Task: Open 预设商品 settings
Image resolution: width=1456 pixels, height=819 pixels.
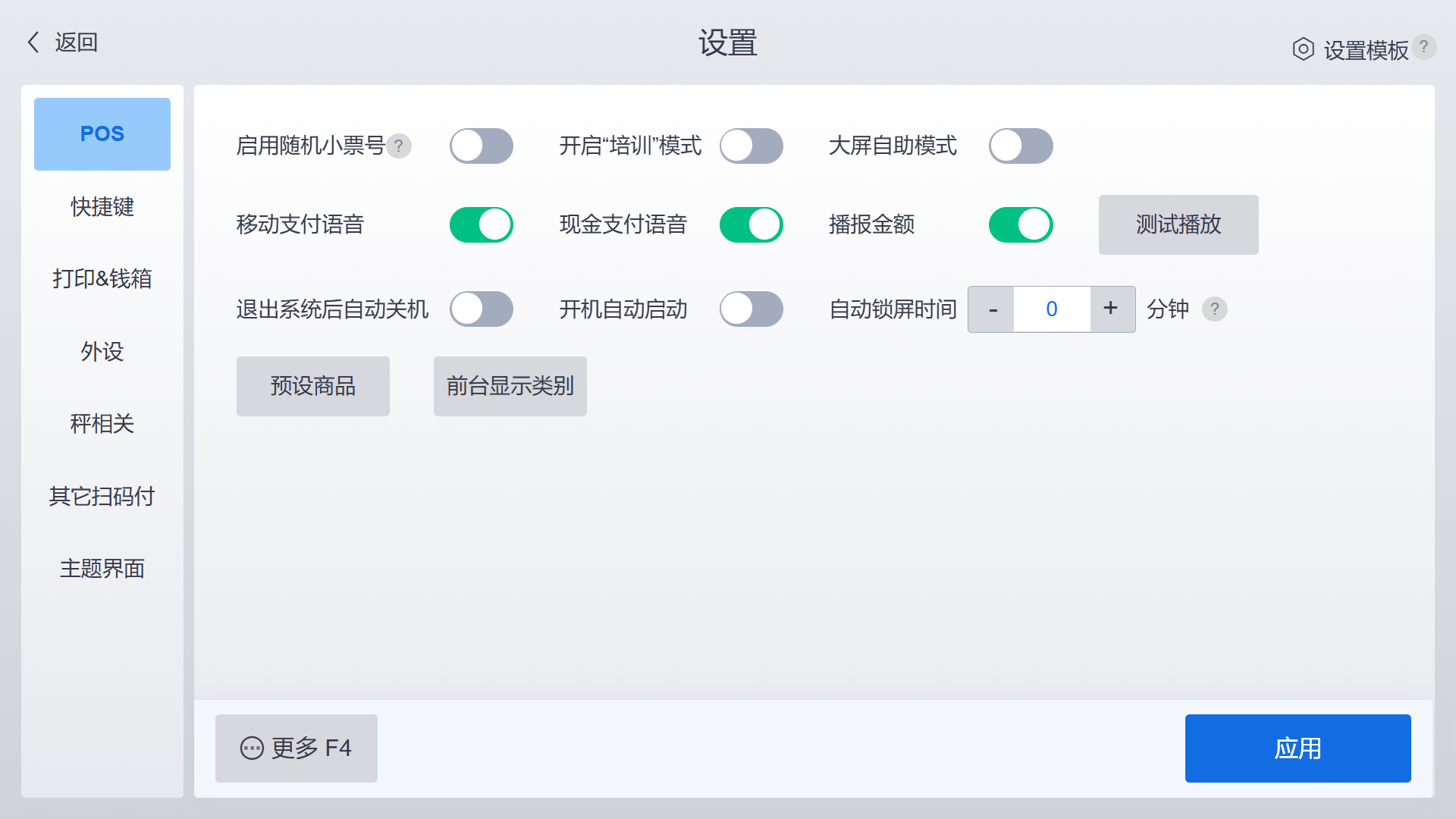Action: (313, 386)
